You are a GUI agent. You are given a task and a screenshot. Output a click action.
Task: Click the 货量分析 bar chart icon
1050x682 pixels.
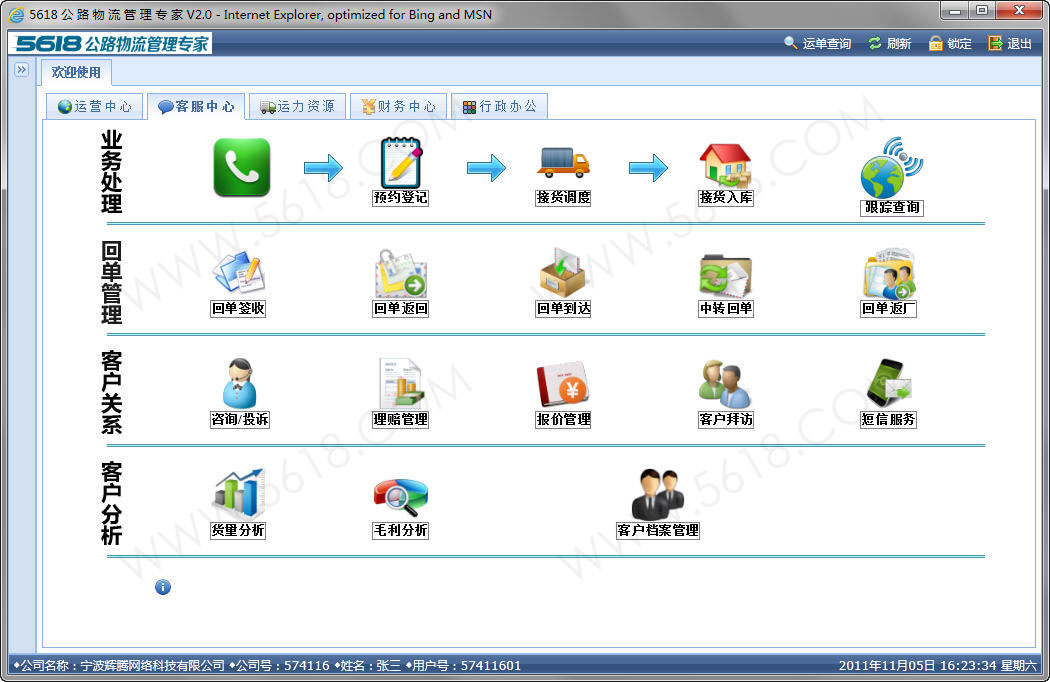point(238,494)
